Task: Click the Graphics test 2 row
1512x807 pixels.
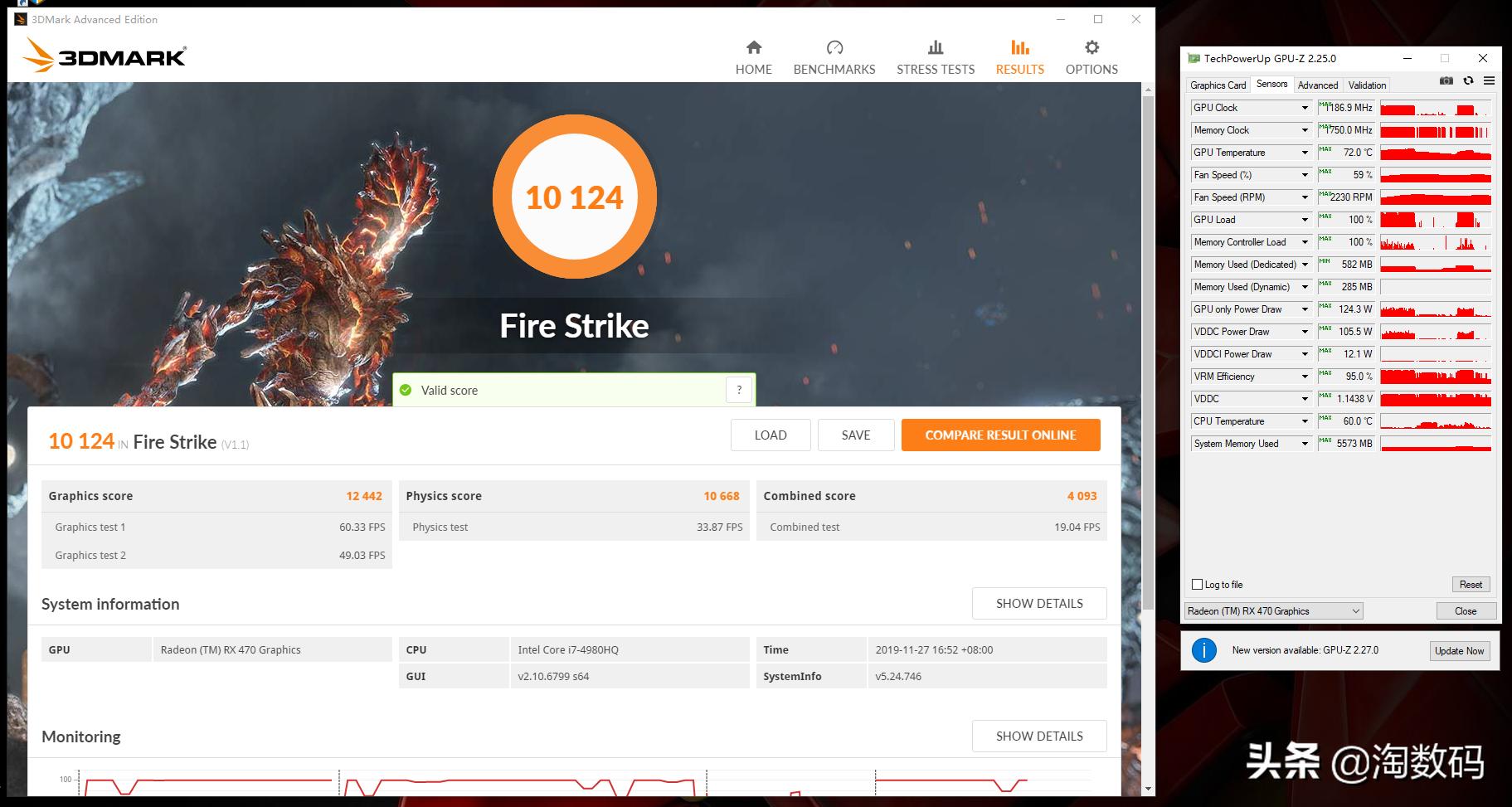Action: [x=216, y=555]
